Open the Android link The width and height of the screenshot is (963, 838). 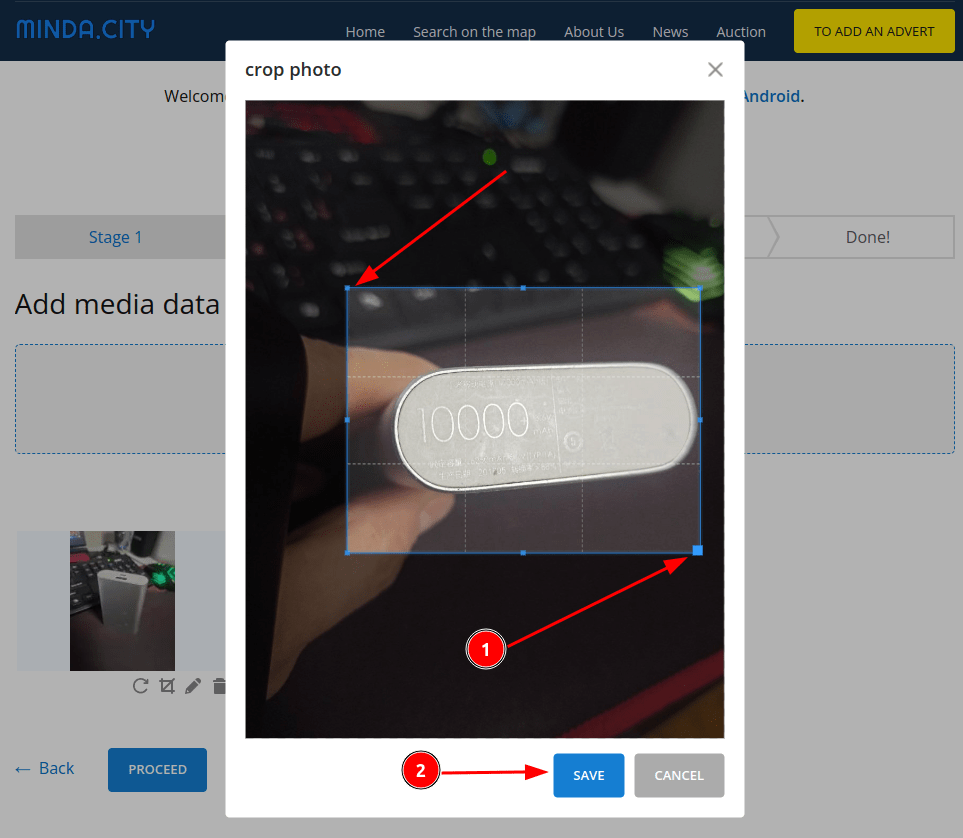pyautogui.click(x=772, y=96)
